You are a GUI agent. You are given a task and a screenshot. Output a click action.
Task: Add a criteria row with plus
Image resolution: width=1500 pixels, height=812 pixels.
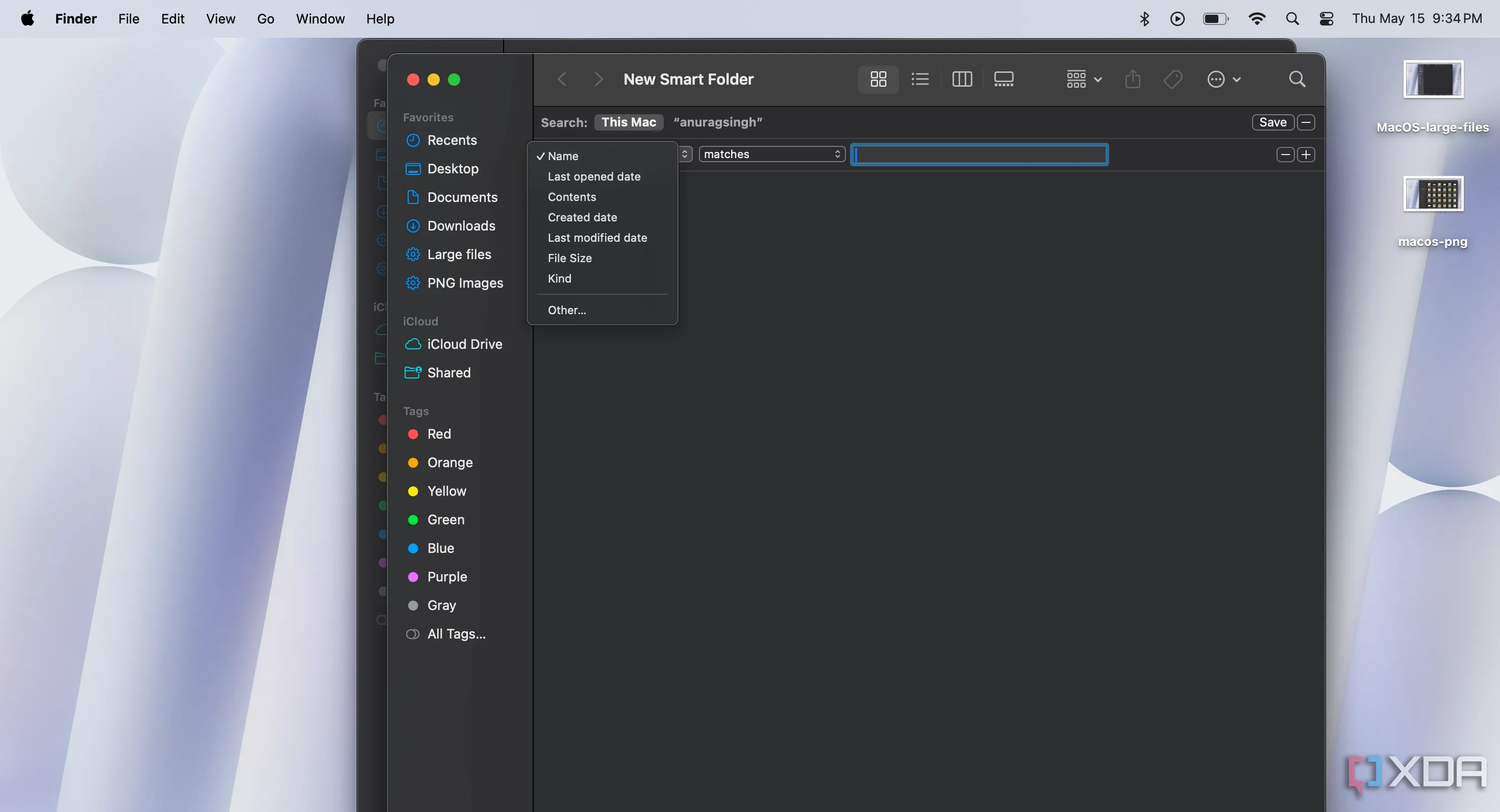click(1306, 154)
